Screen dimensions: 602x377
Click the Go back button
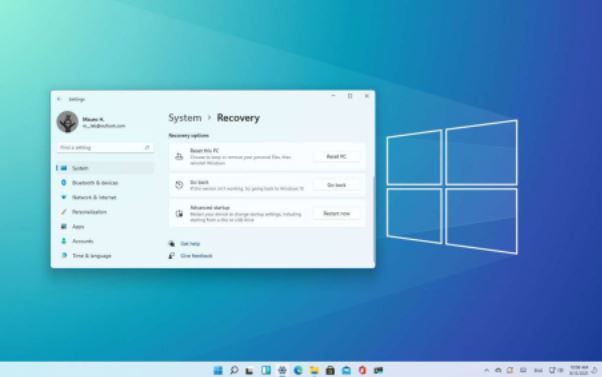click(x=336, y=185)
